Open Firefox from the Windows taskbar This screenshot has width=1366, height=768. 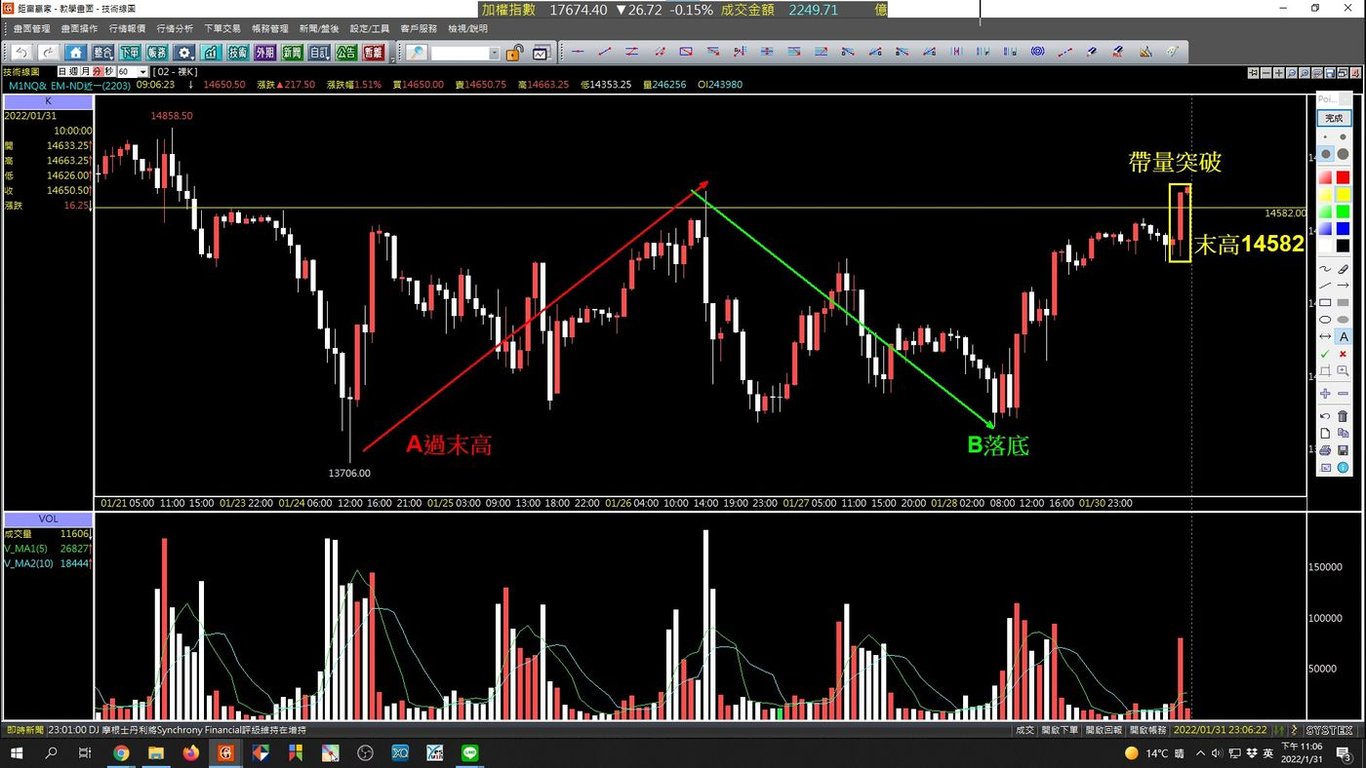(x=191, y=753)
